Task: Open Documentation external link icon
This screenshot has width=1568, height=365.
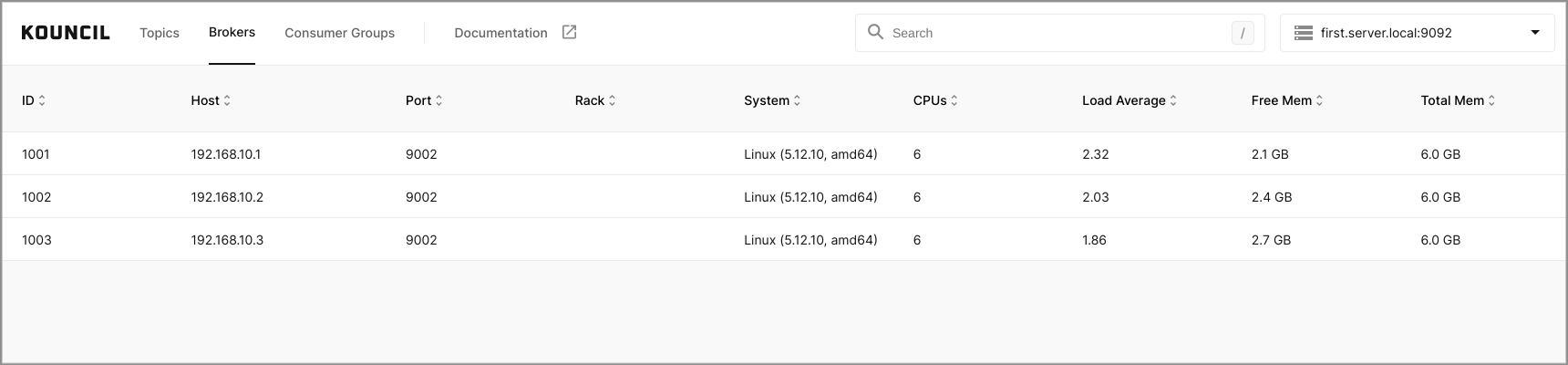Action: [x=569, y=32]
